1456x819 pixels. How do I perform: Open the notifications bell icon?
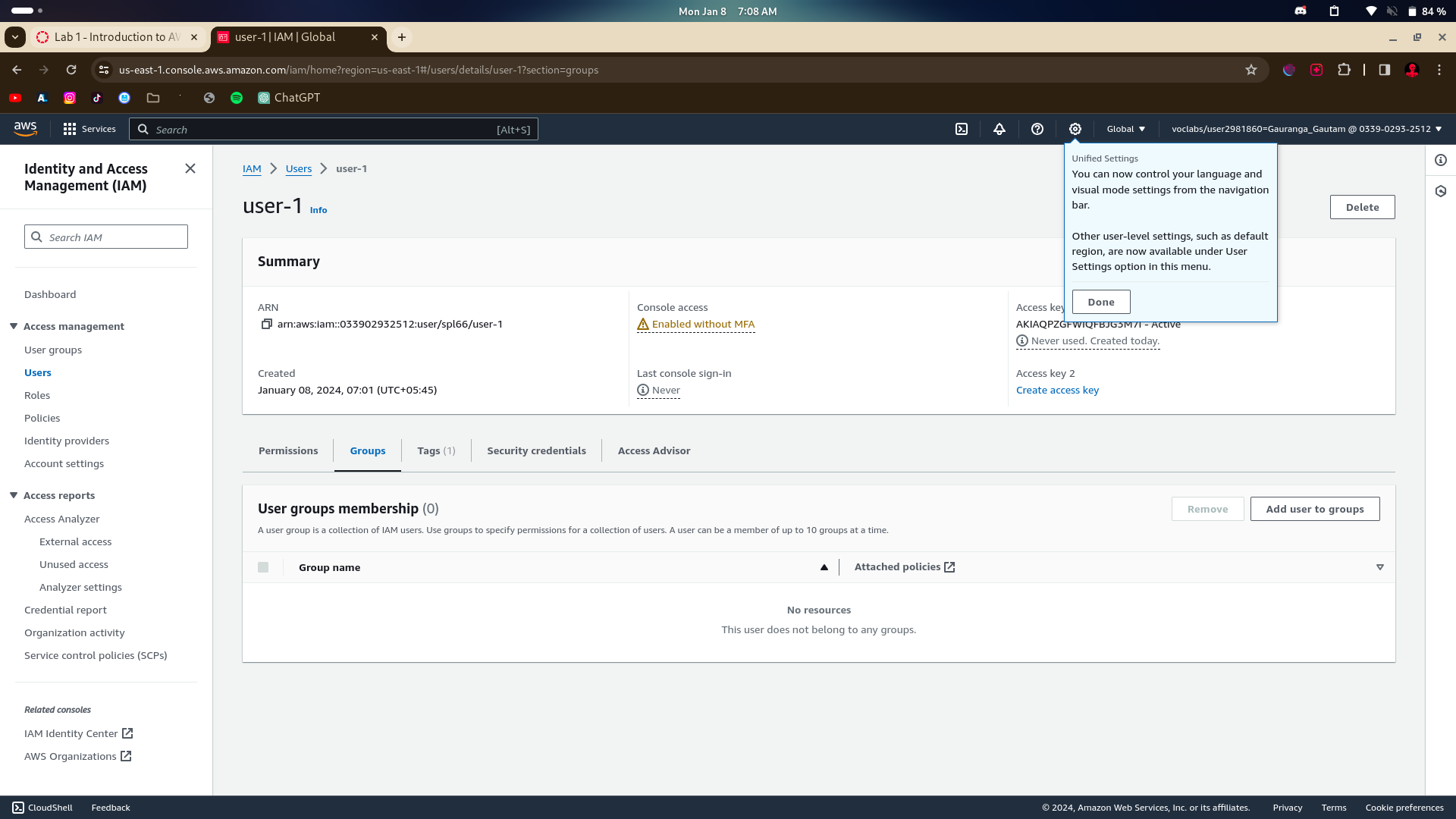coord(999,129)
